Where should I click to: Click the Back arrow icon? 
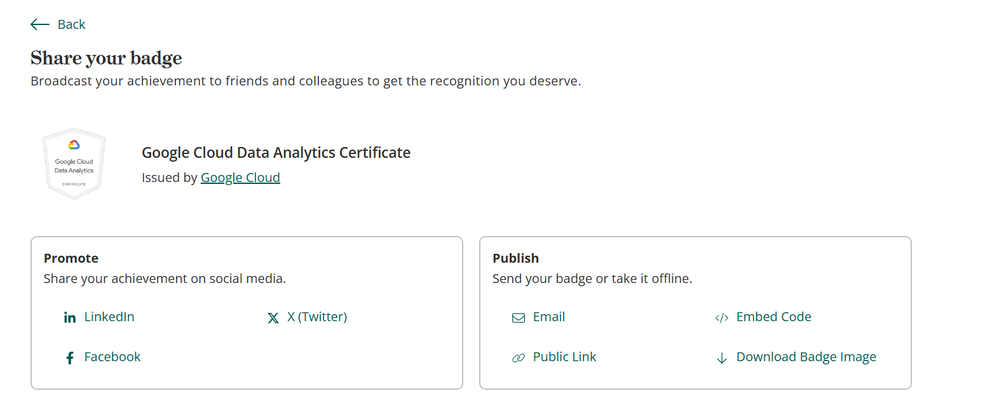40,24
